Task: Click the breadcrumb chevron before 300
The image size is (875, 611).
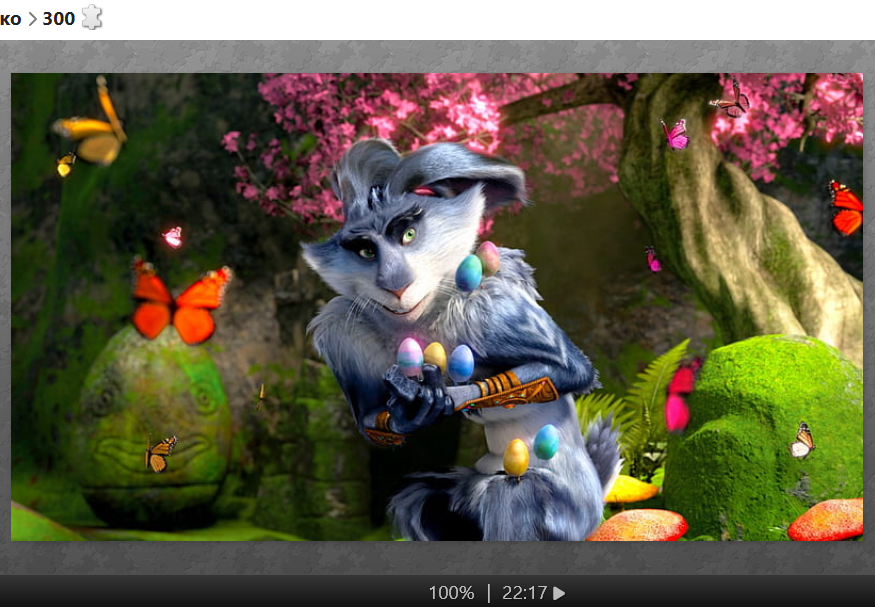Action: (32, 19)
